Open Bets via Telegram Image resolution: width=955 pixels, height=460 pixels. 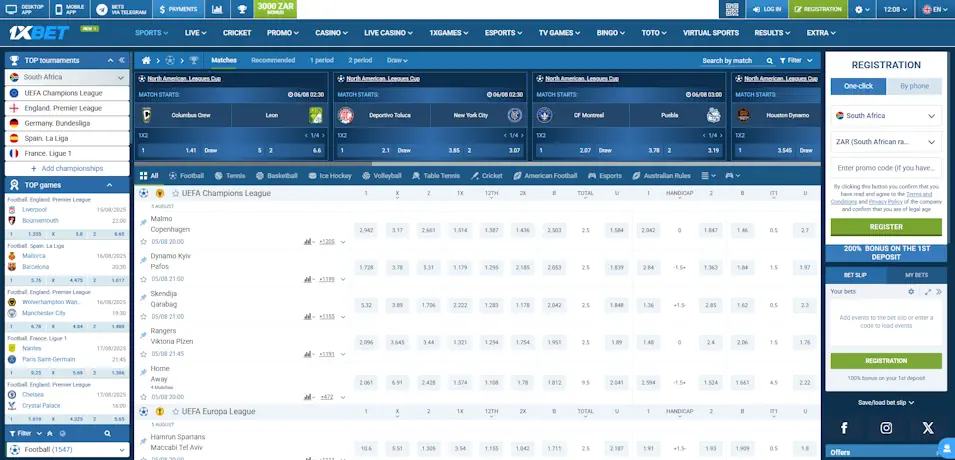click(x=122, y=9)
